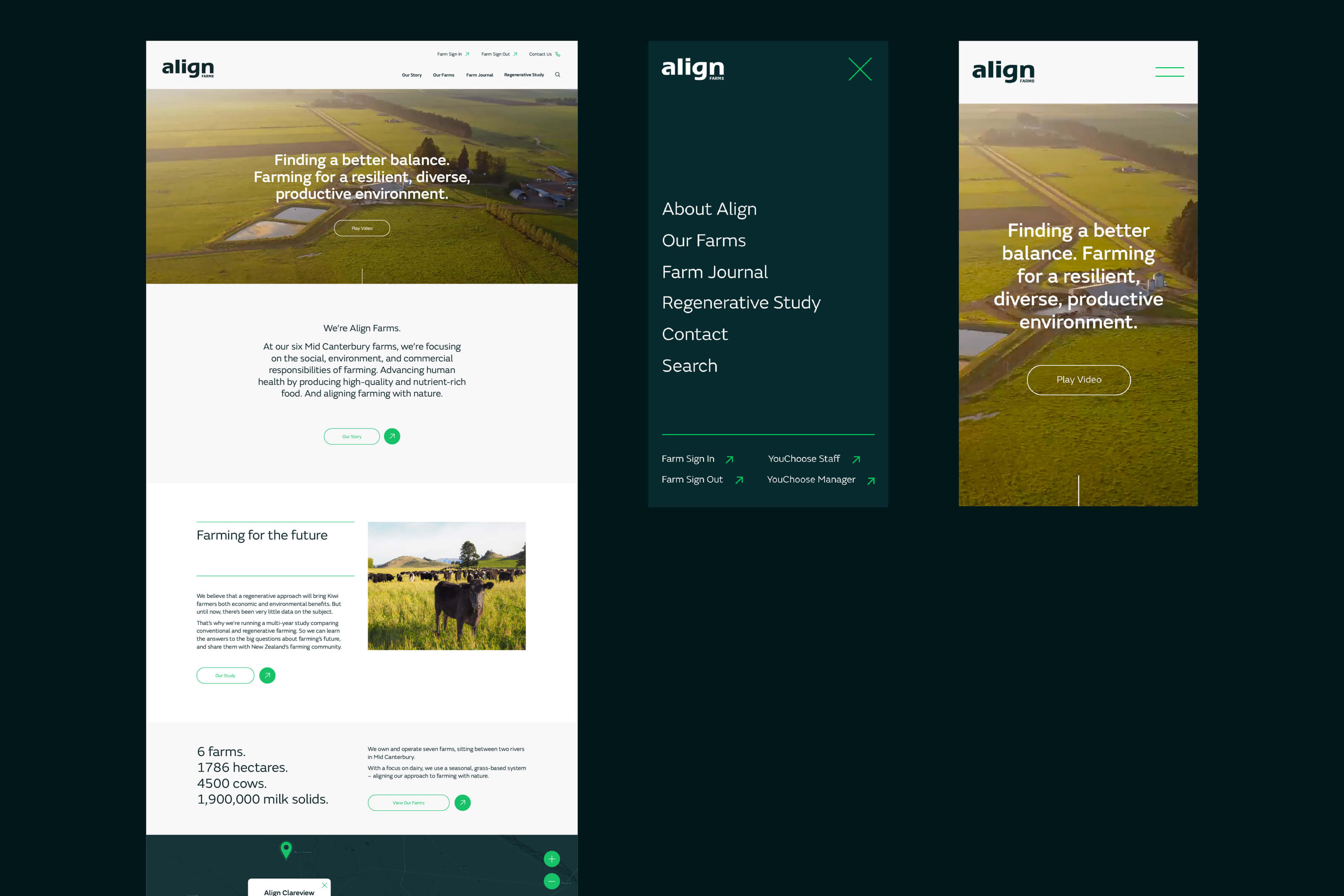This screenshot has height=896, width=1344.
Task: Open YouChoose Manager link in mobile menu
Action: pyautogui.click(x=811, y=479)
